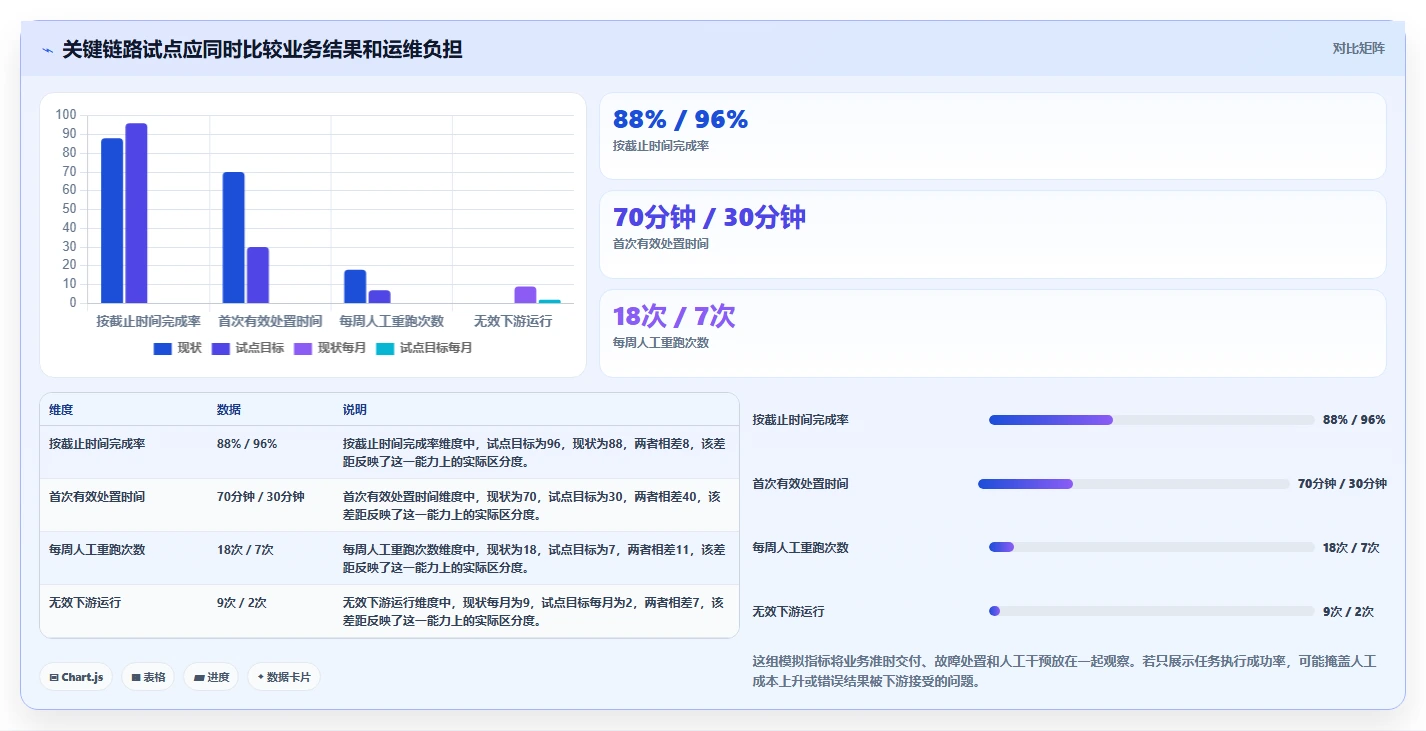Click the 表格 tag chip
The image size is (1426, 731).
pyautogui.click(x=148, y=677)
